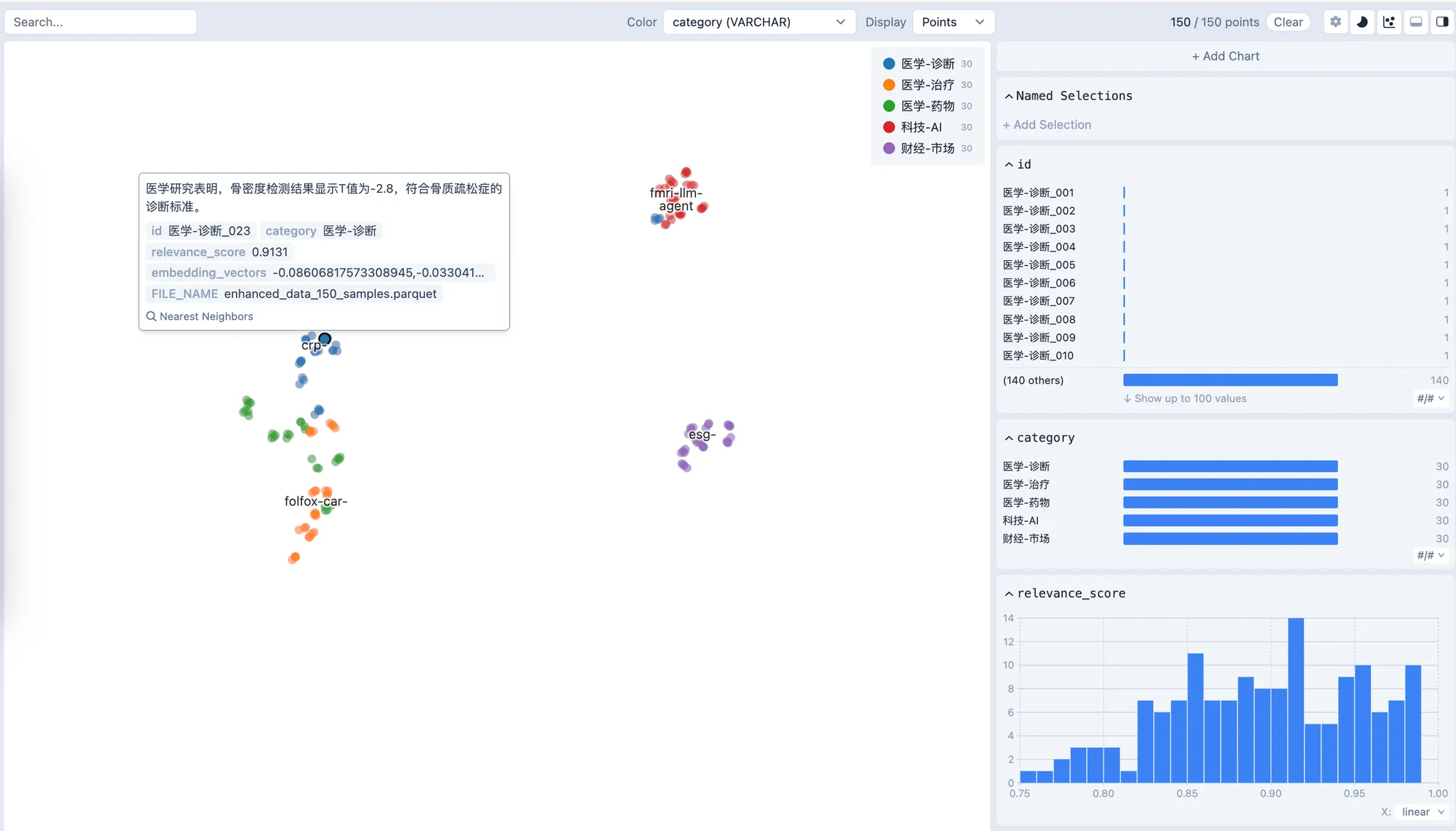Open the settings gear icon
This screenshot has width=1456, height=831.
click(1335, 22)
